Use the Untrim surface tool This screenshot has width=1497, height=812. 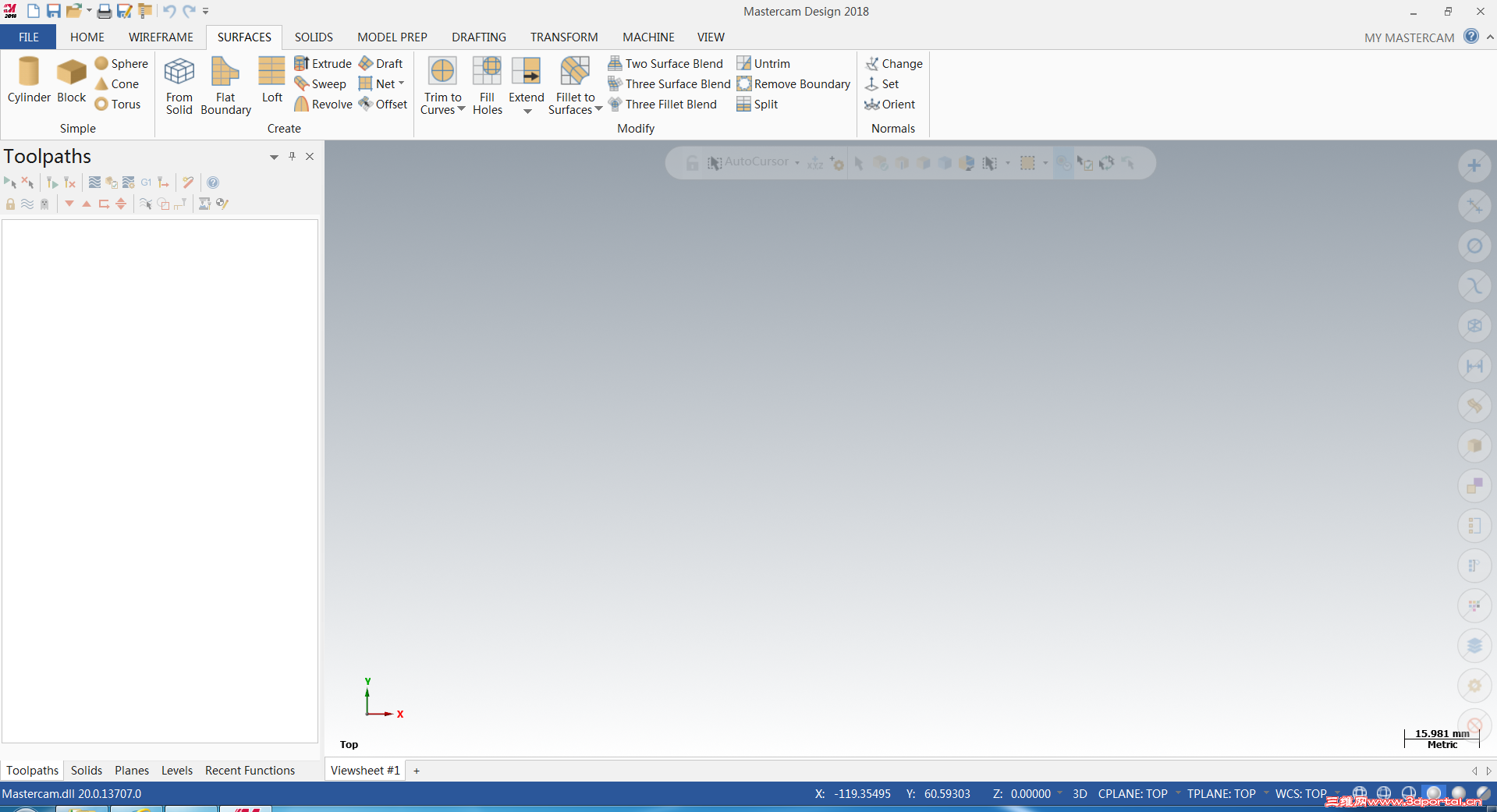764,63
